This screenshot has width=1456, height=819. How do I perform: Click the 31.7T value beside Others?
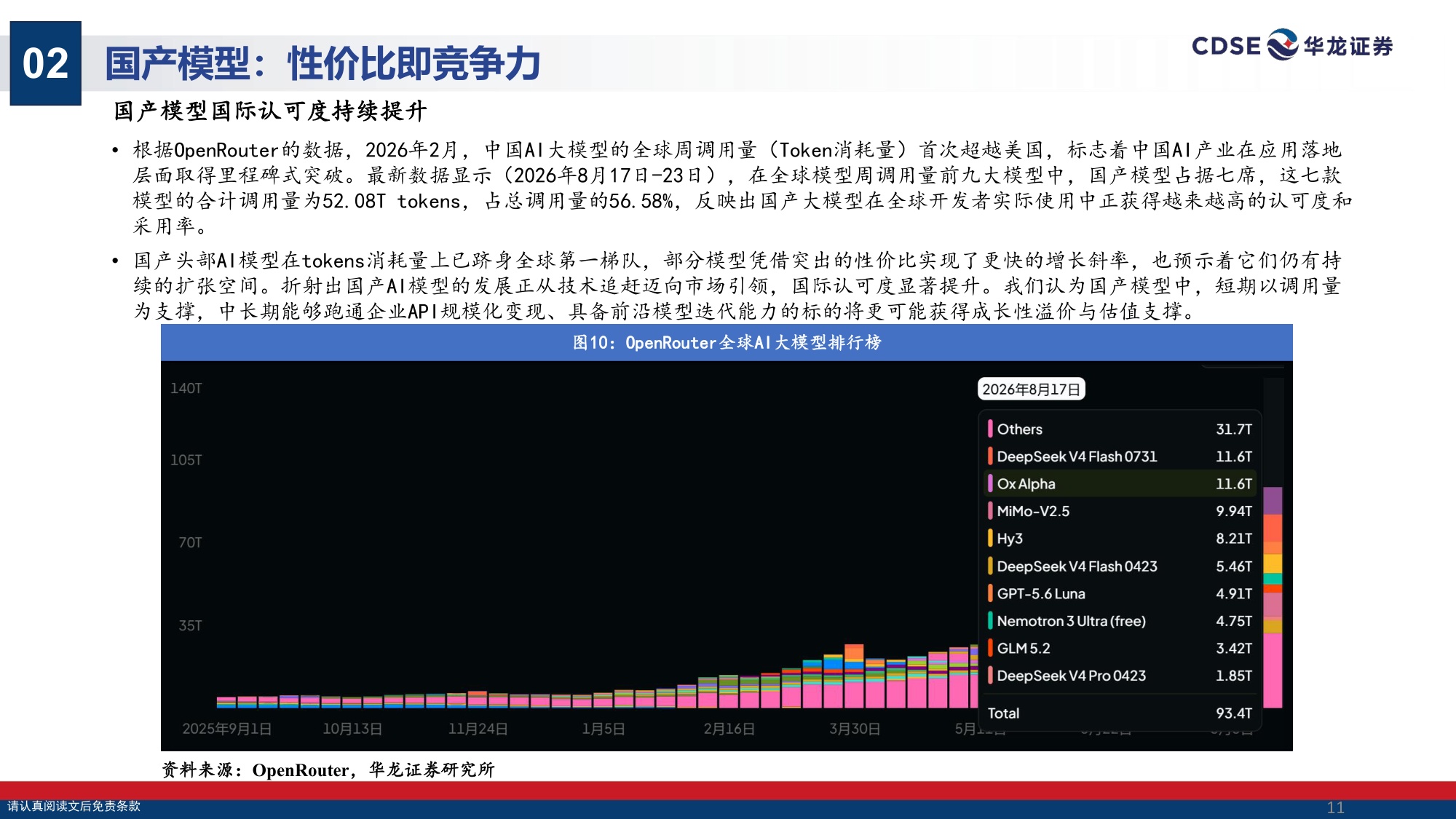click(1234, 429)
